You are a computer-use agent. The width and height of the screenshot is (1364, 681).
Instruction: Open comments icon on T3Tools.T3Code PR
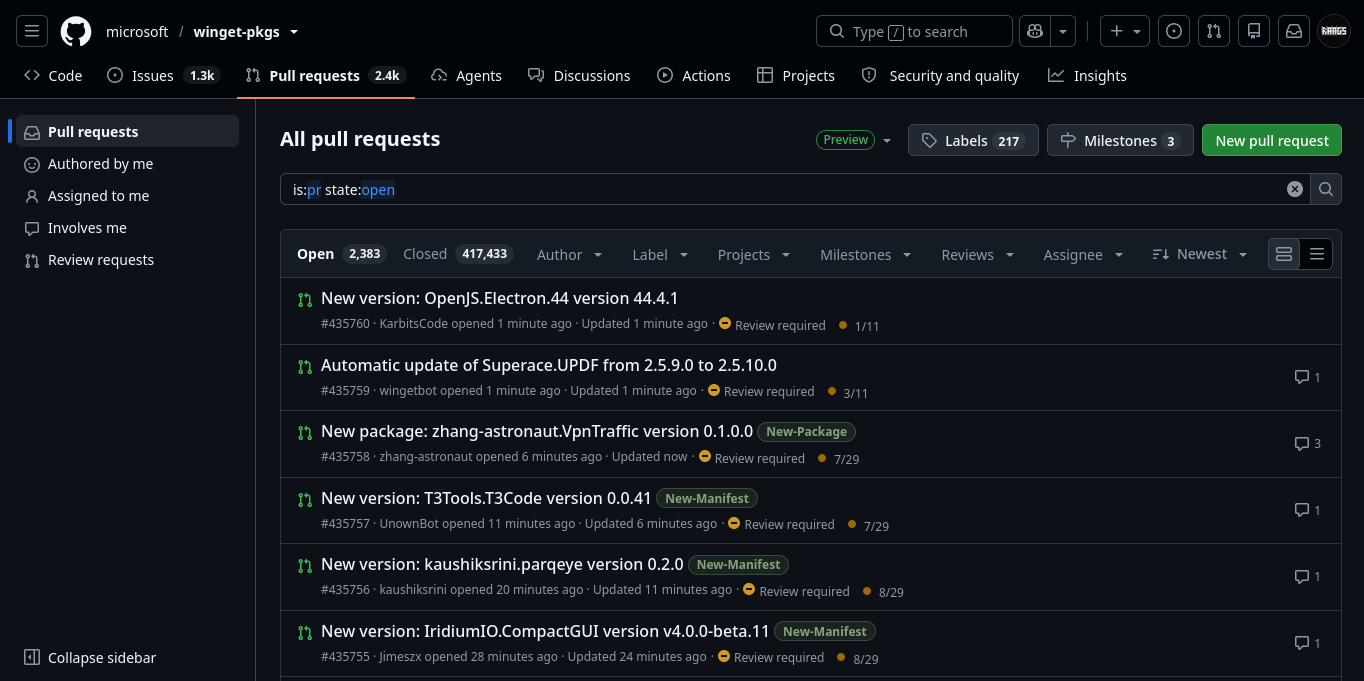(1308, 510)
